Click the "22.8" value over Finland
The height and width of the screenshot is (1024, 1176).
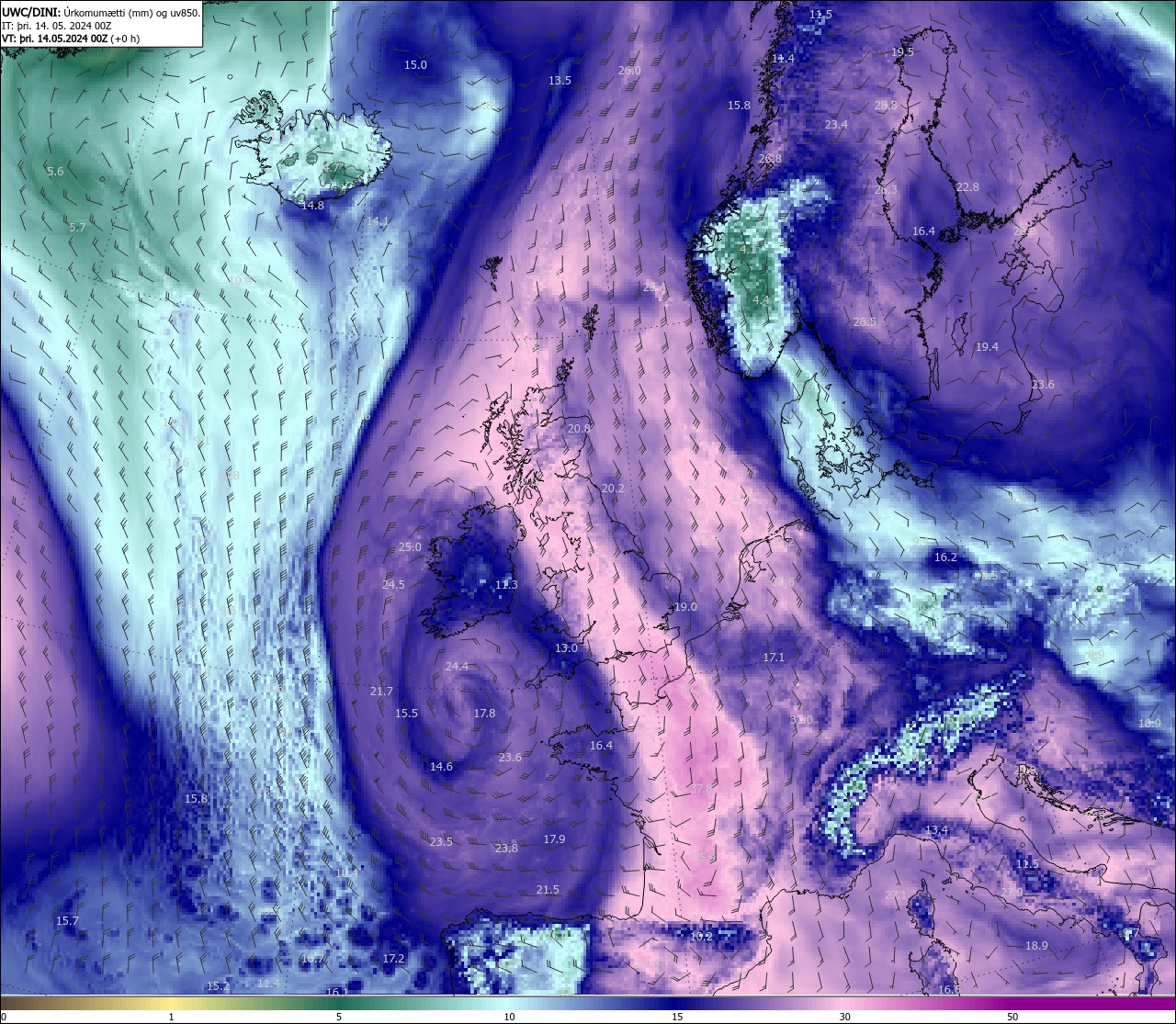tap(967, 187)
